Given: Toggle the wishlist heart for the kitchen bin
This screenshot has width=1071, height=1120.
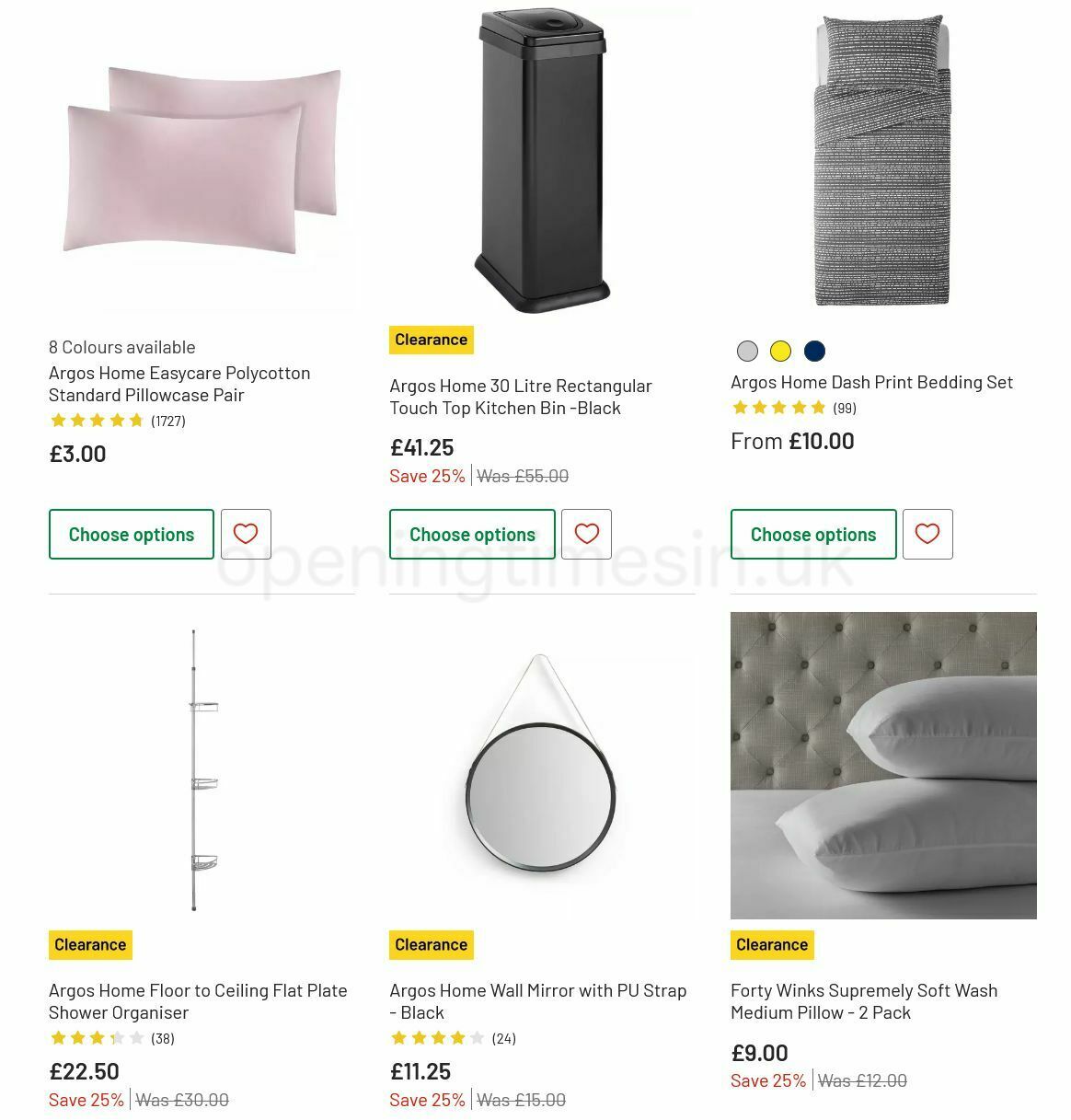Looking at the screenshot, I should click(x=586, y=534).
